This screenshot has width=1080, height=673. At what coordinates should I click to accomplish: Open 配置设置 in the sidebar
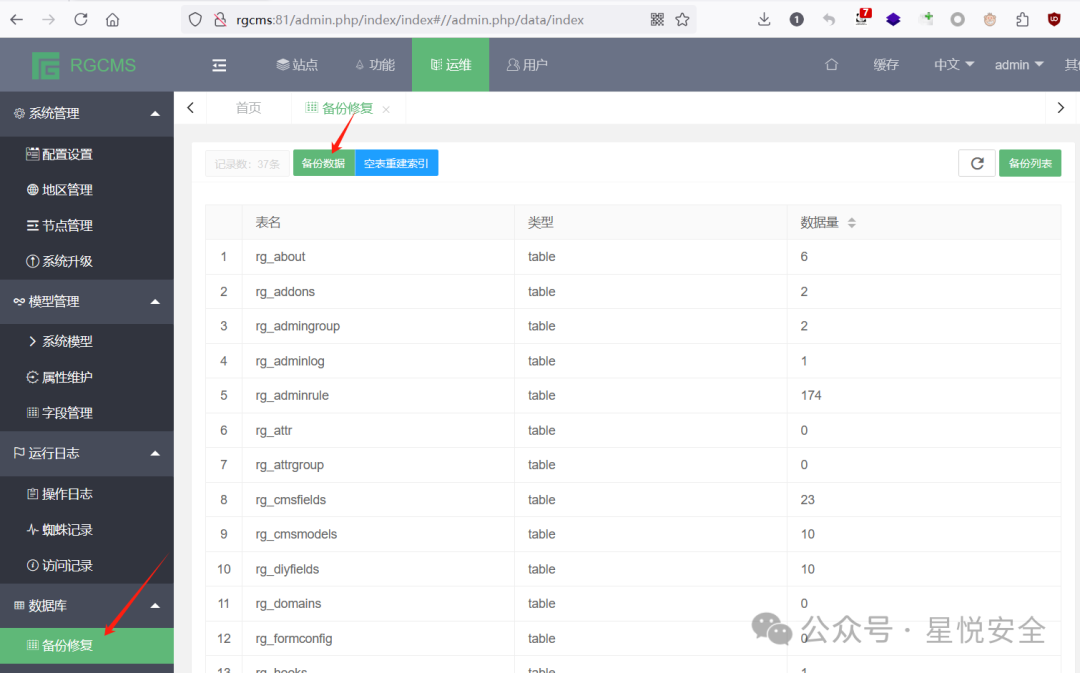(x=87, y=154)
